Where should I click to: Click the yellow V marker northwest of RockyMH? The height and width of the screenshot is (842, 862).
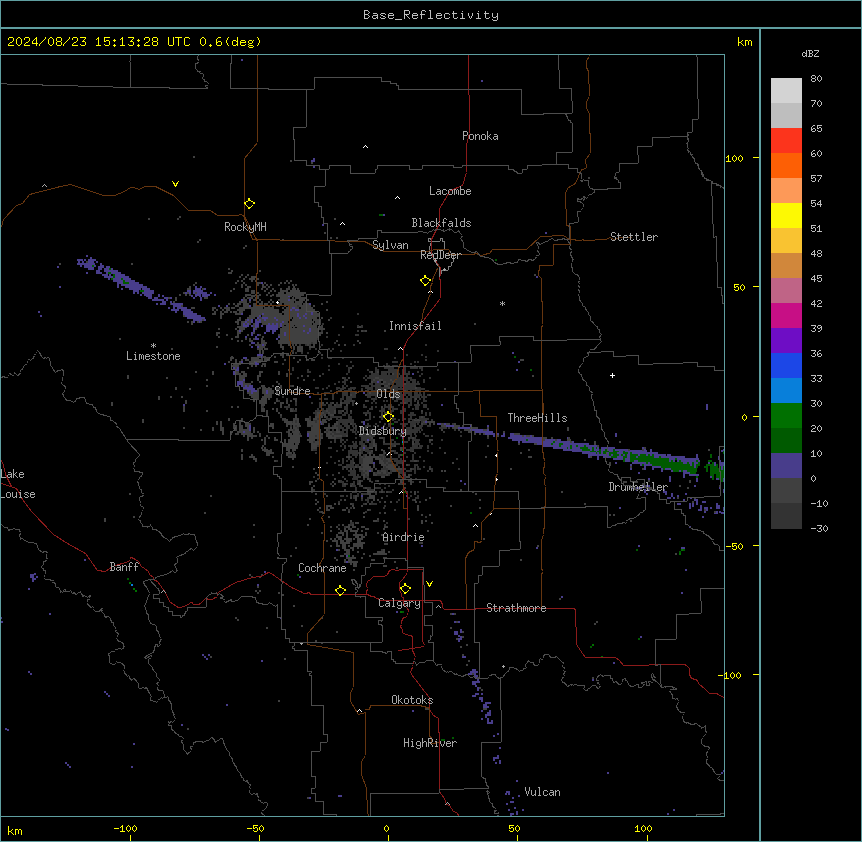tap(175, 184)
